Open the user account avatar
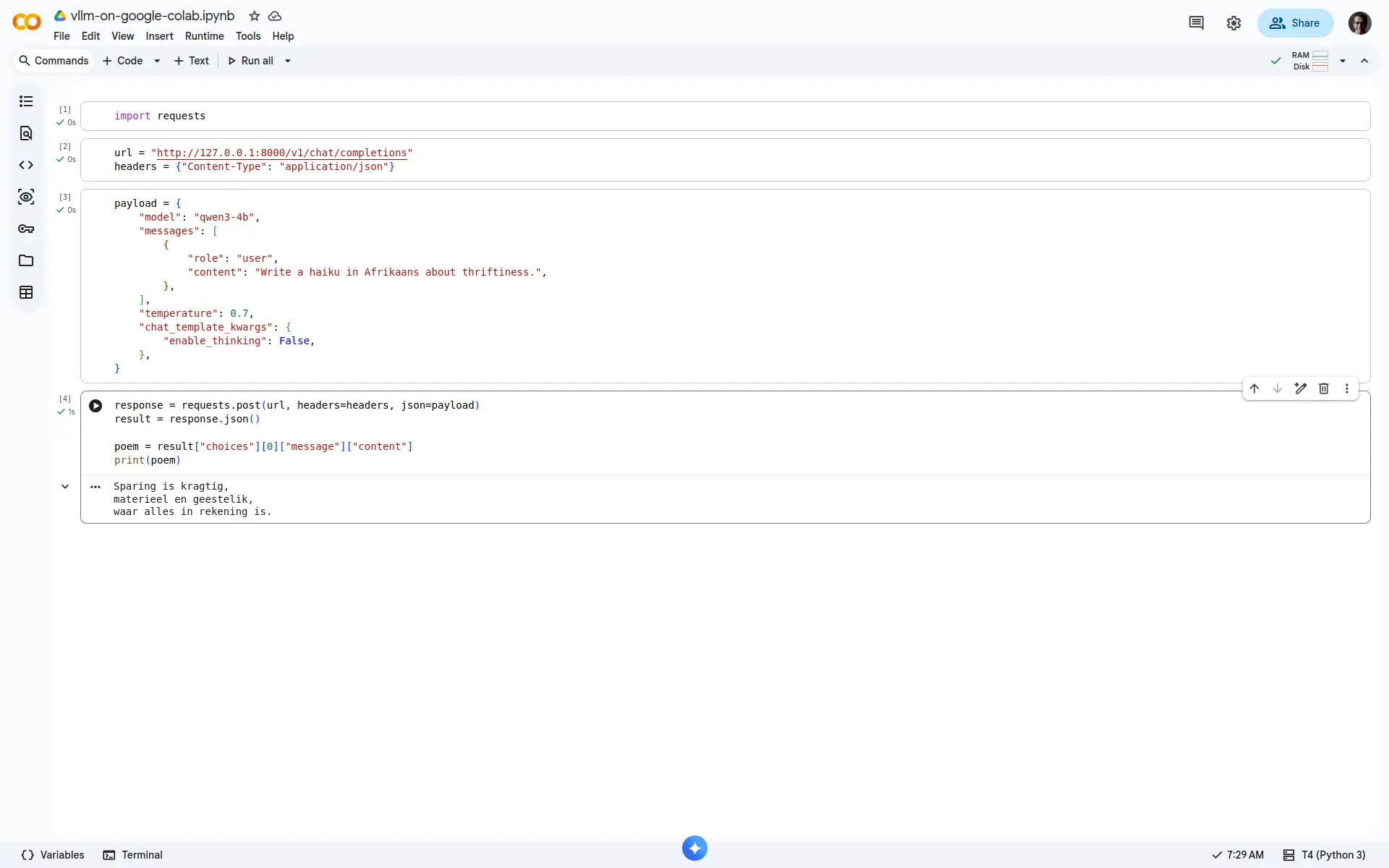 click(1360, 23)
